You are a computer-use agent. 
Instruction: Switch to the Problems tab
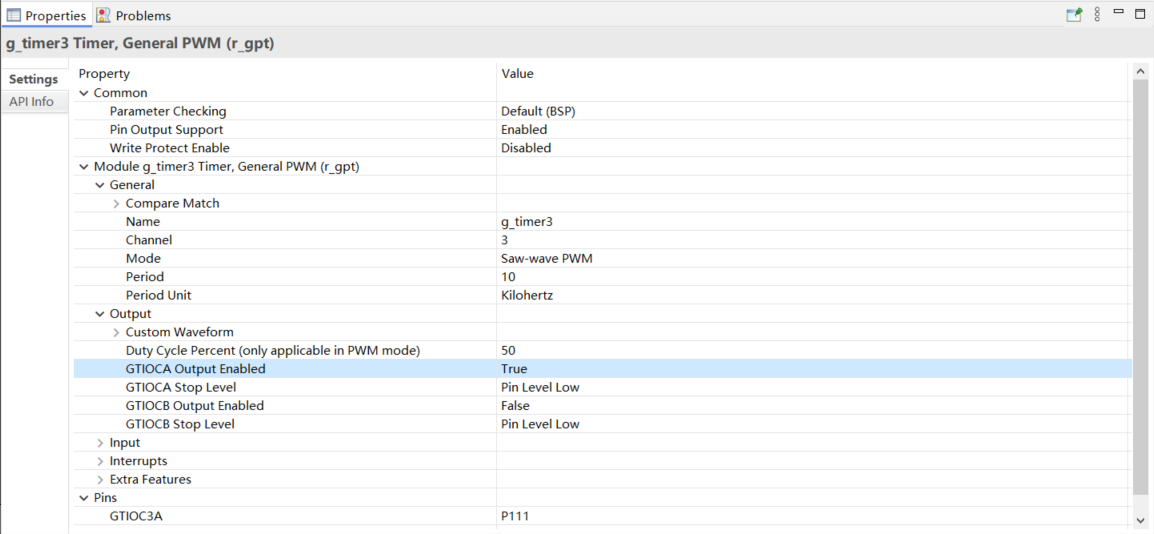pyautogui.click(x=142, y=16)
